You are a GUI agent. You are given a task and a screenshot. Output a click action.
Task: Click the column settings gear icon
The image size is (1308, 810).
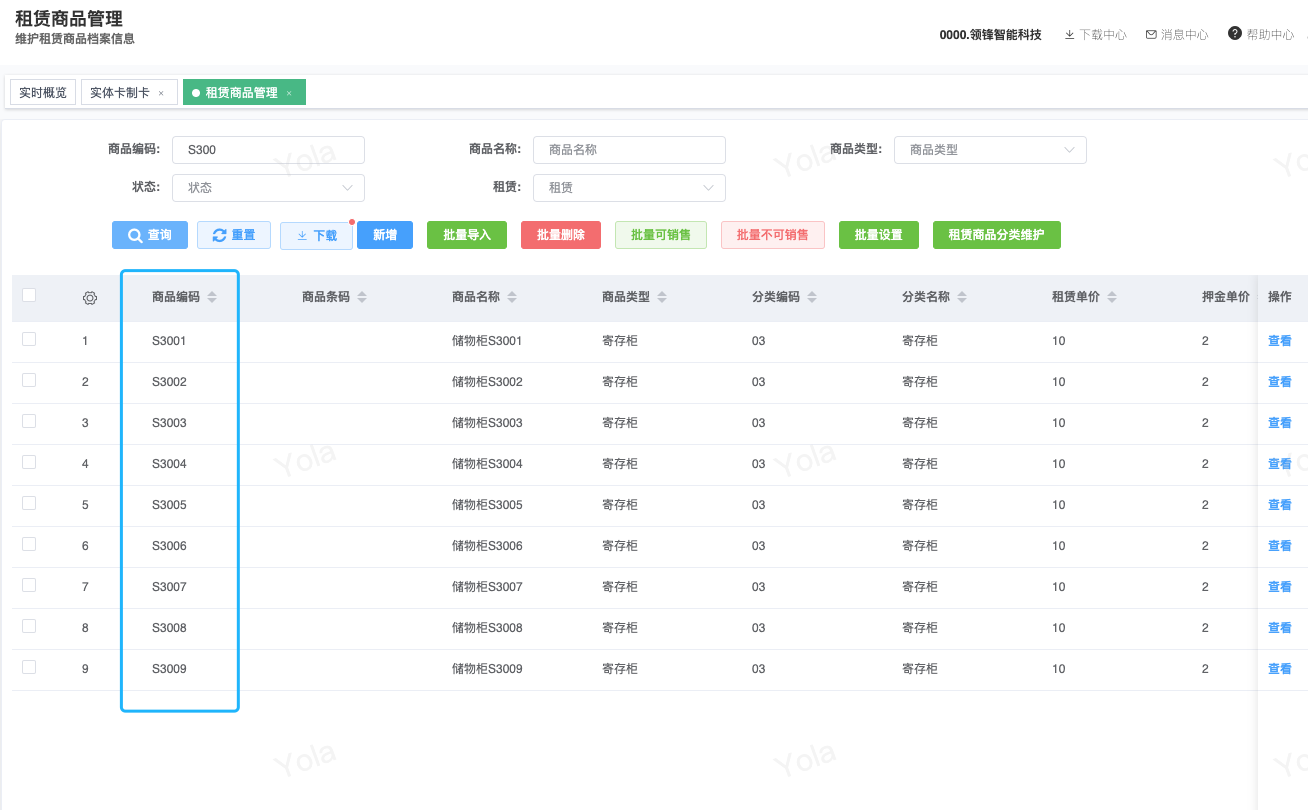click(x=90, y=298)
